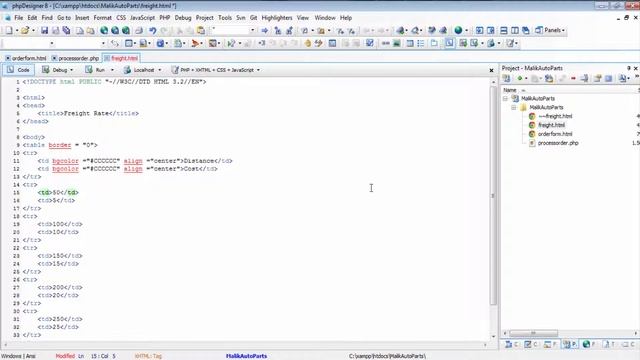Viewport: 640px width, 360px height.
Task: Open the Format menu
Action: 102,18
